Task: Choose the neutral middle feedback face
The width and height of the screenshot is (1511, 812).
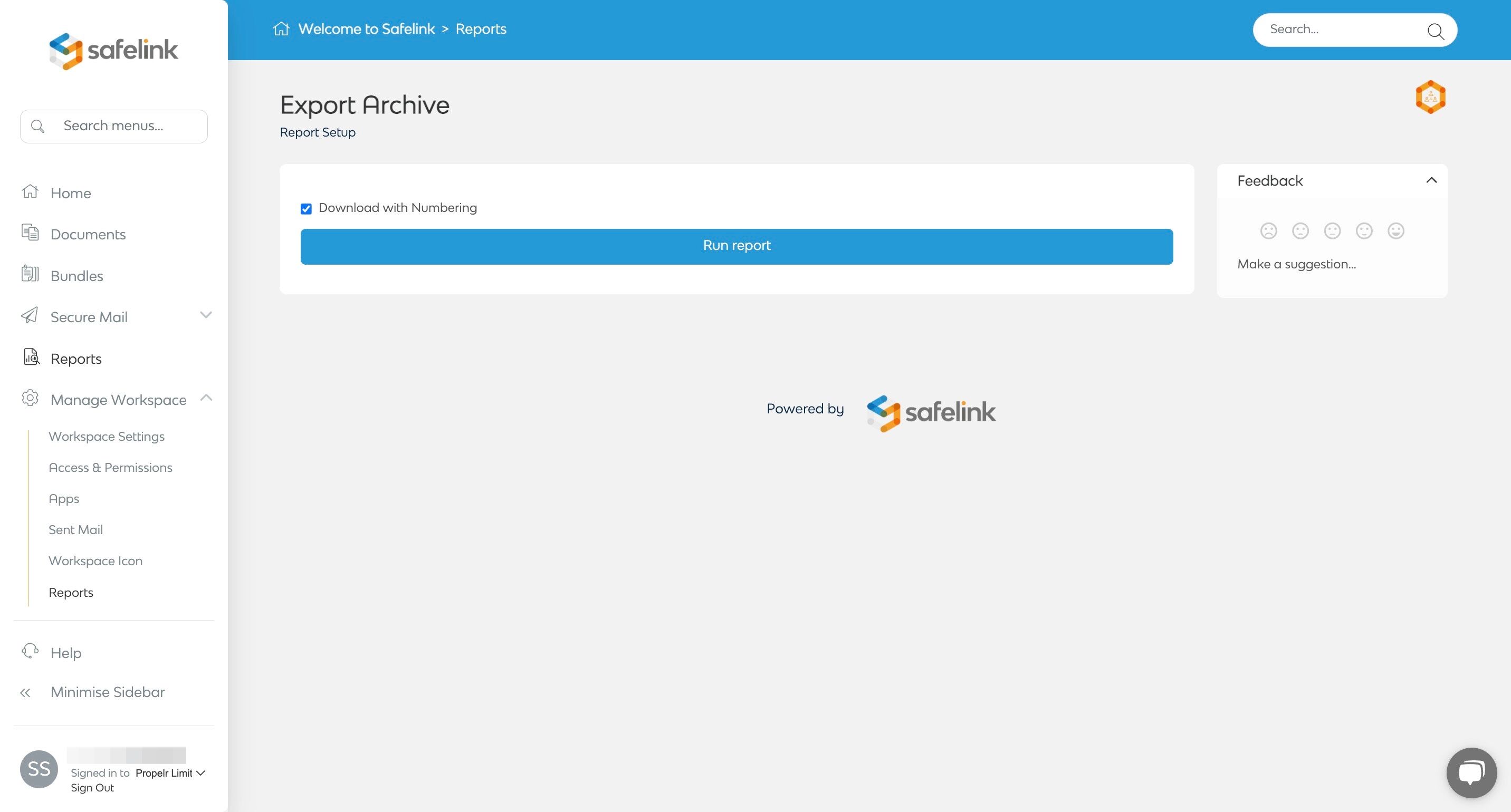Action: coord(1332,231)
